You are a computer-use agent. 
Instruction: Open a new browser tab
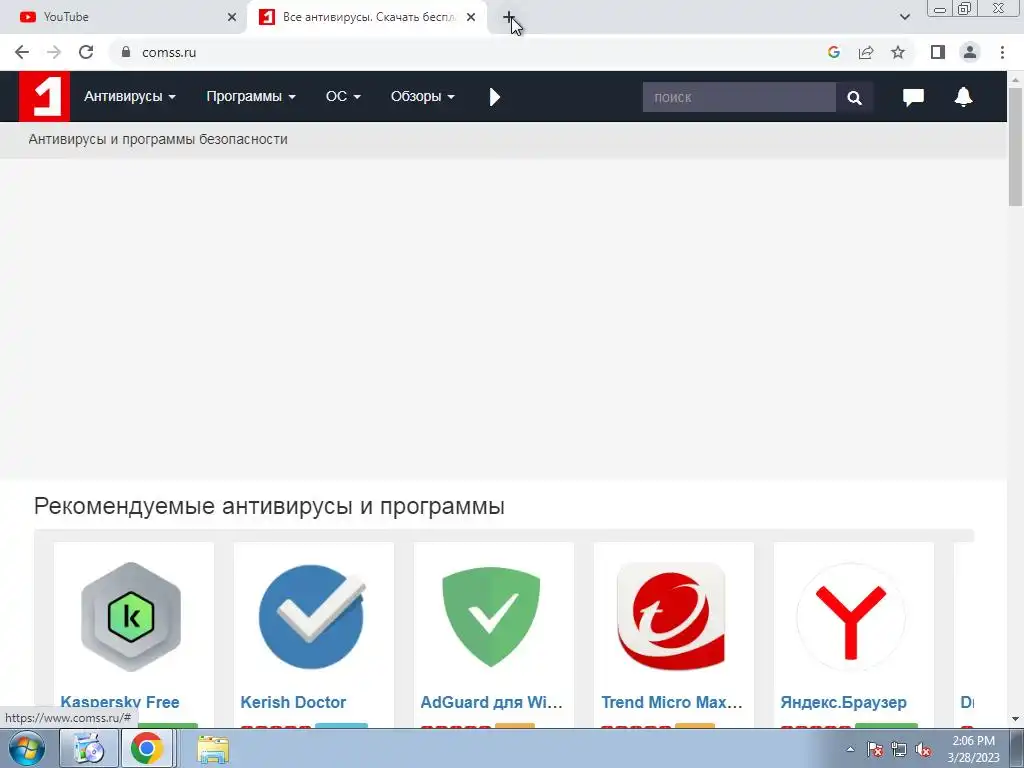(509, 17)
